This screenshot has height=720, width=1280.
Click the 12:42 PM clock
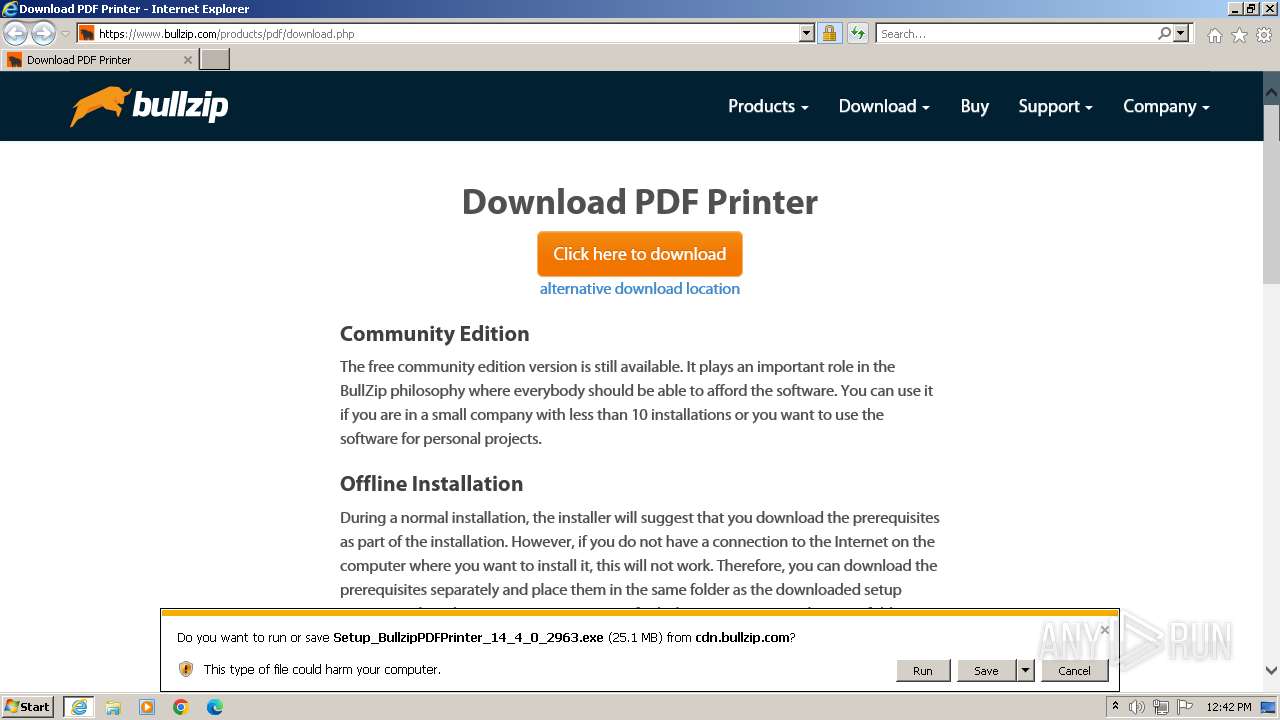1229,707
